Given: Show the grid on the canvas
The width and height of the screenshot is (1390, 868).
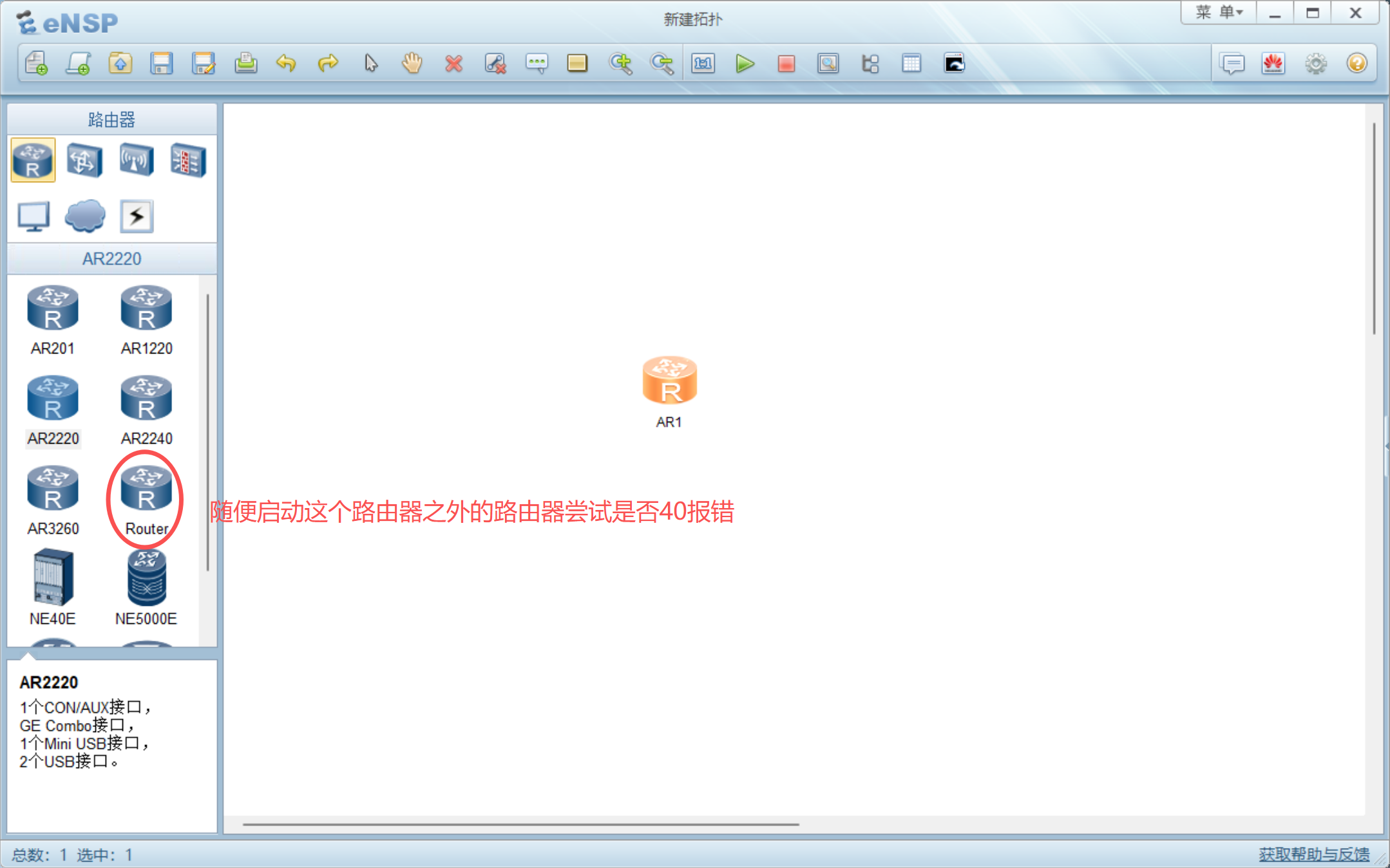Looking at the screenshot, I should tap(911, 63).
